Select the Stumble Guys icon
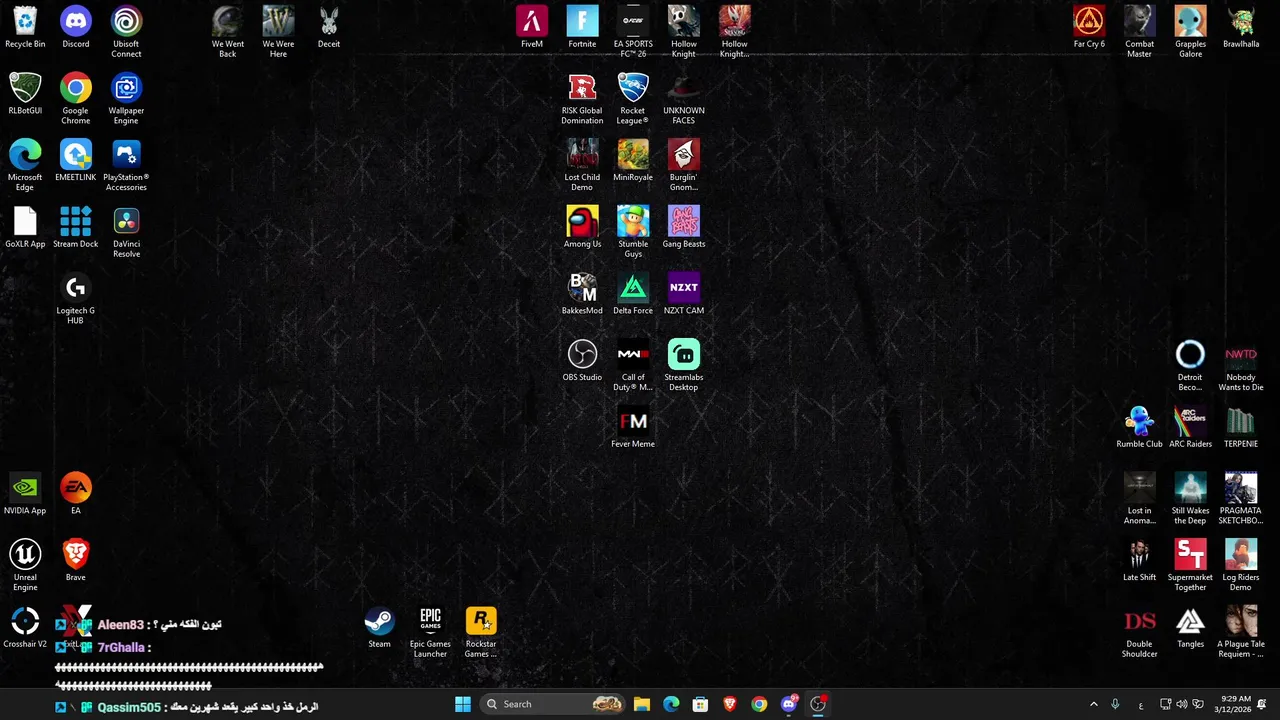The image size is (1280, 720). [x=633, y=233]
